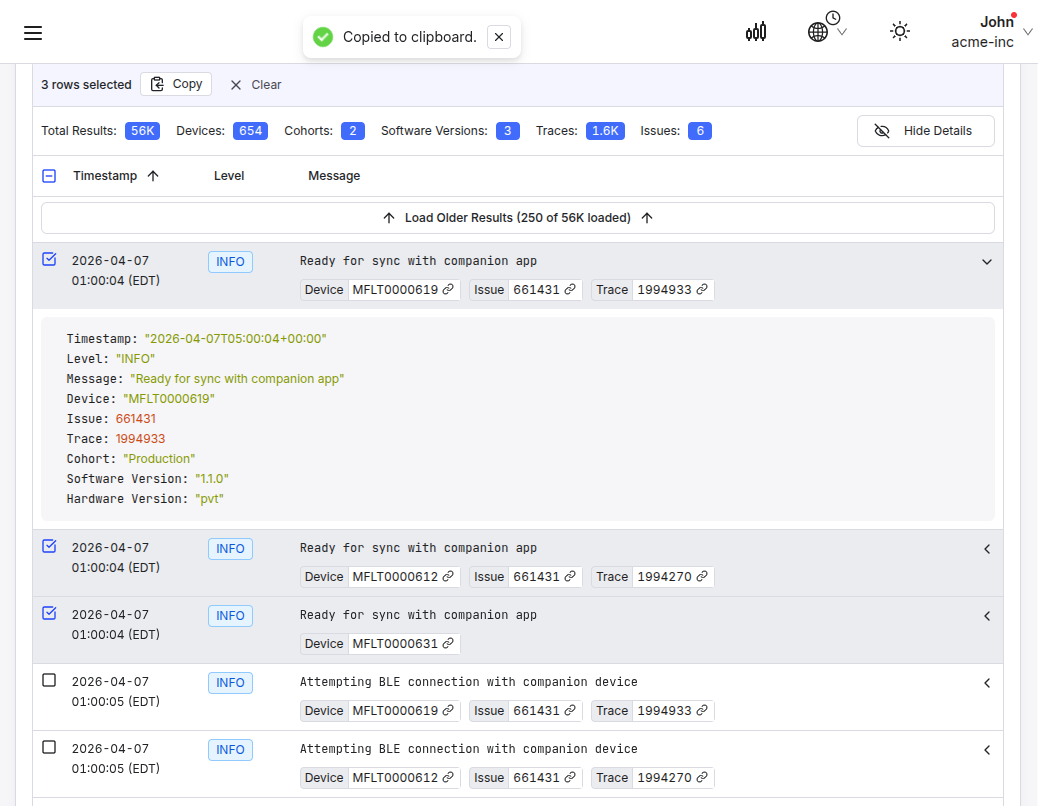Image resolution: width=1038 pixels, height=806 pixels.
Task: Open link icon for Device MFLT0000619
Action: (x=448, y=290)
